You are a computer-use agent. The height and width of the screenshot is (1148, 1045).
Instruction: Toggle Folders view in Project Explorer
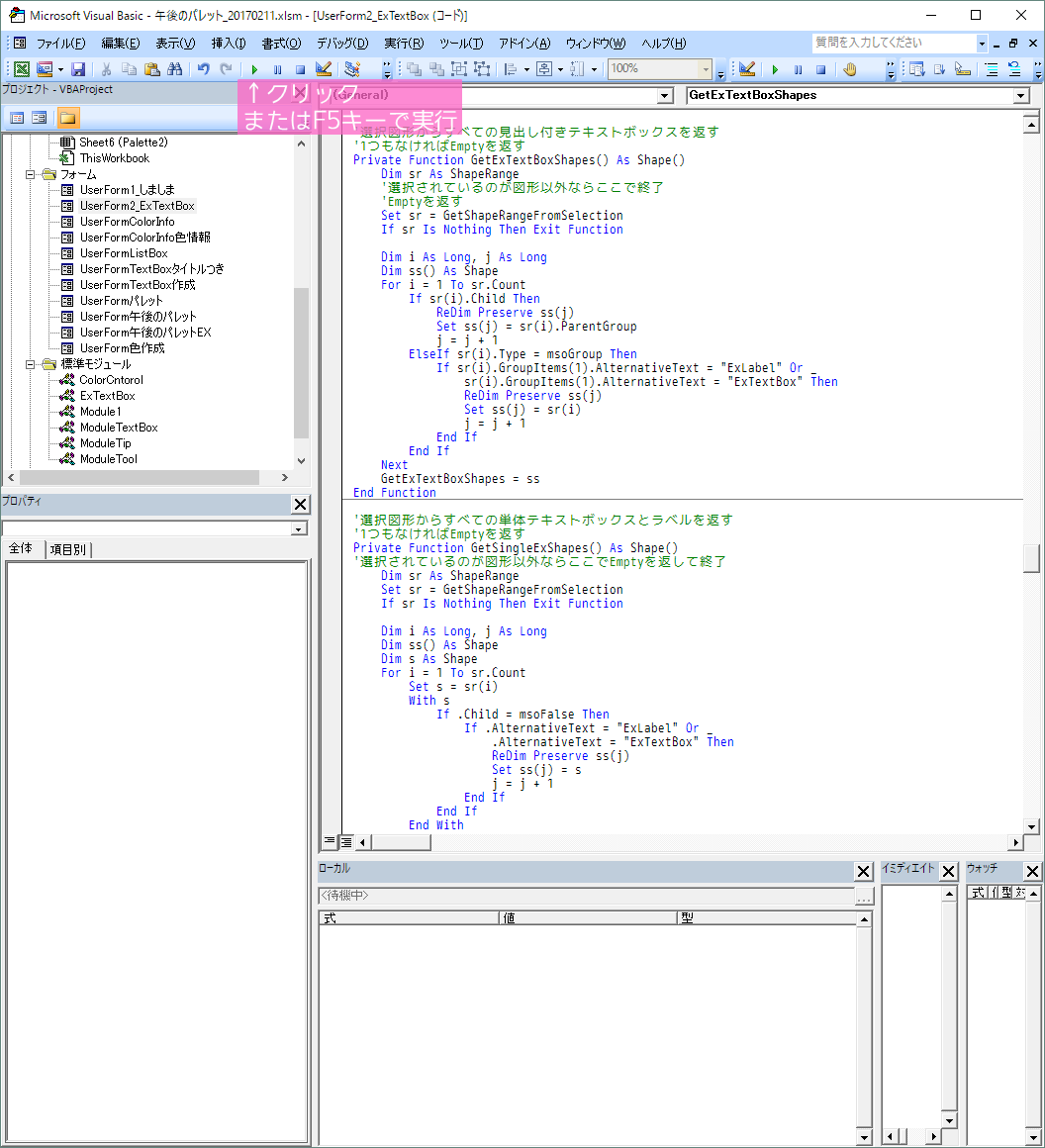68,118
